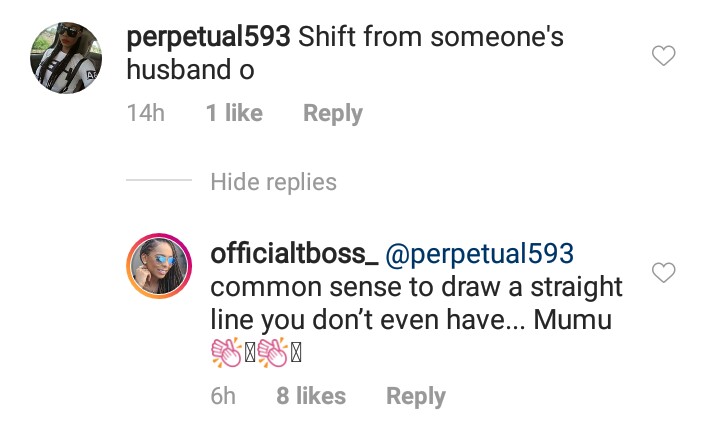This screenshot has width=720, height=433.
Task: Click the 6h timestamp on the reply
Action: click(x=222, y=396)
